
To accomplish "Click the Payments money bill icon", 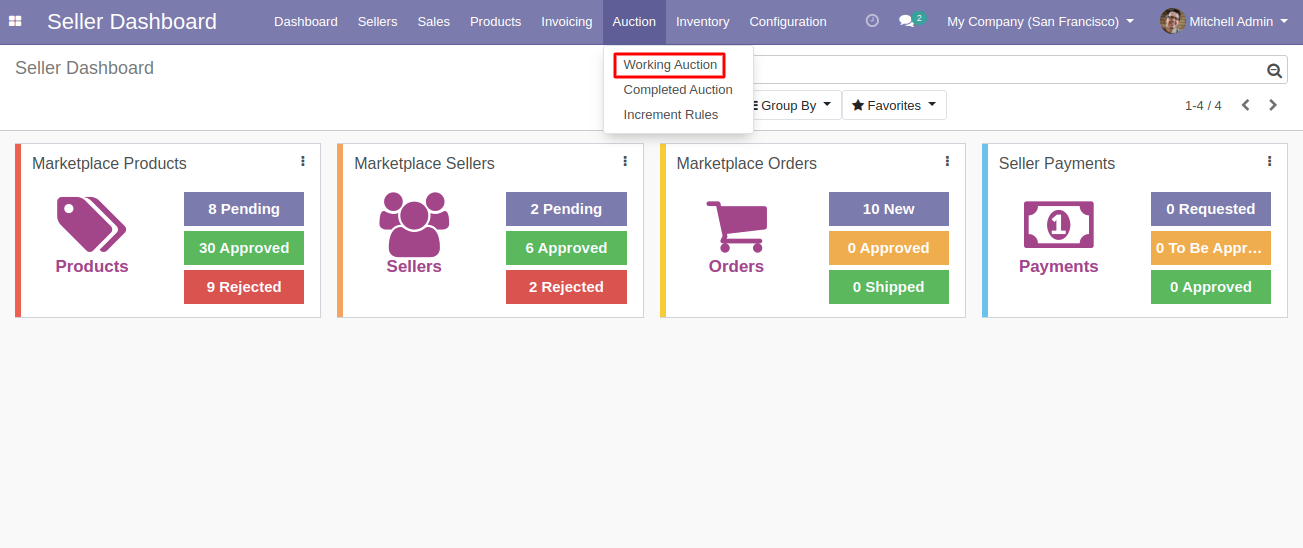I will pyautogui.click(x=1059, y=225).
